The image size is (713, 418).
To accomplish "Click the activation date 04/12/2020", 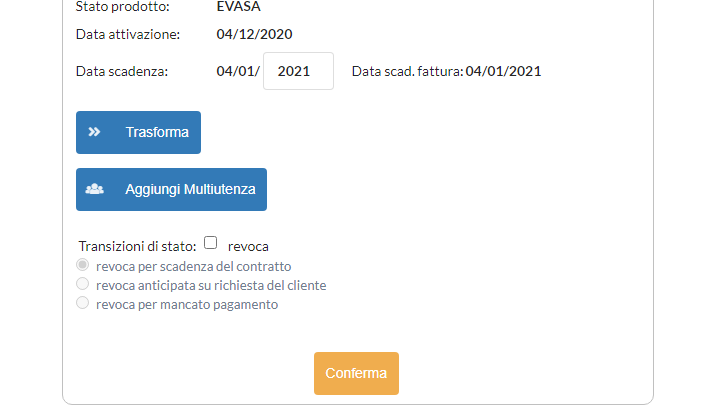I will 254,35.
